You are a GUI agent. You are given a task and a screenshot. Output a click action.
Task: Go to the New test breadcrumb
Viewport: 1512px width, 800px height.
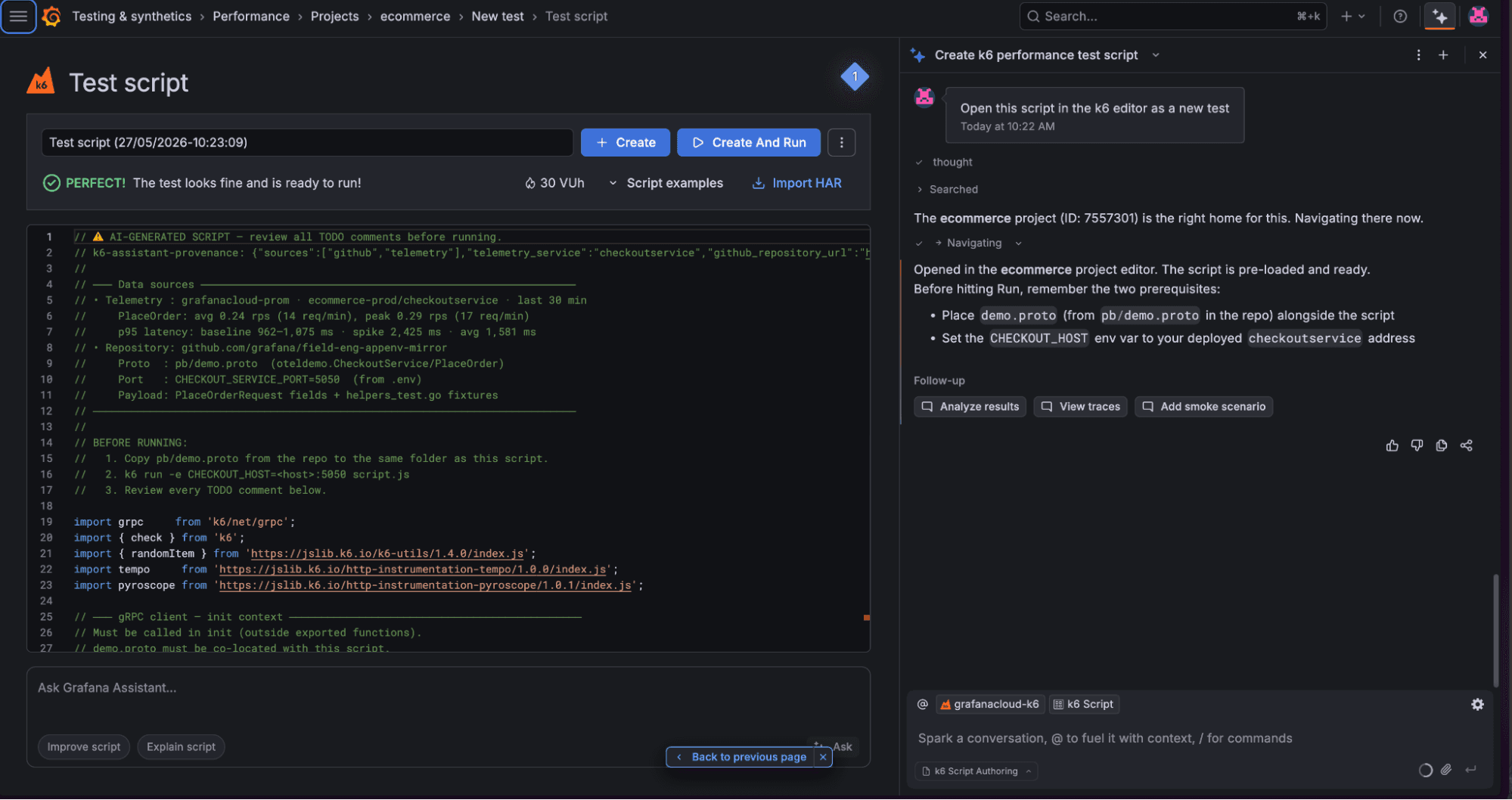498,16
